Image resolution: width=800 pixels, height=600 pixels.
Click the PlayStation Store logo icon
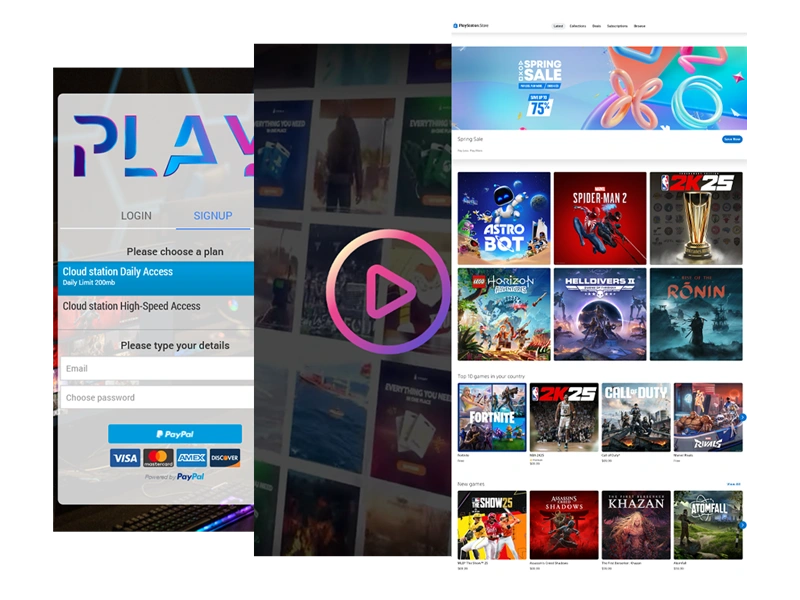click(x=455, y=26)
